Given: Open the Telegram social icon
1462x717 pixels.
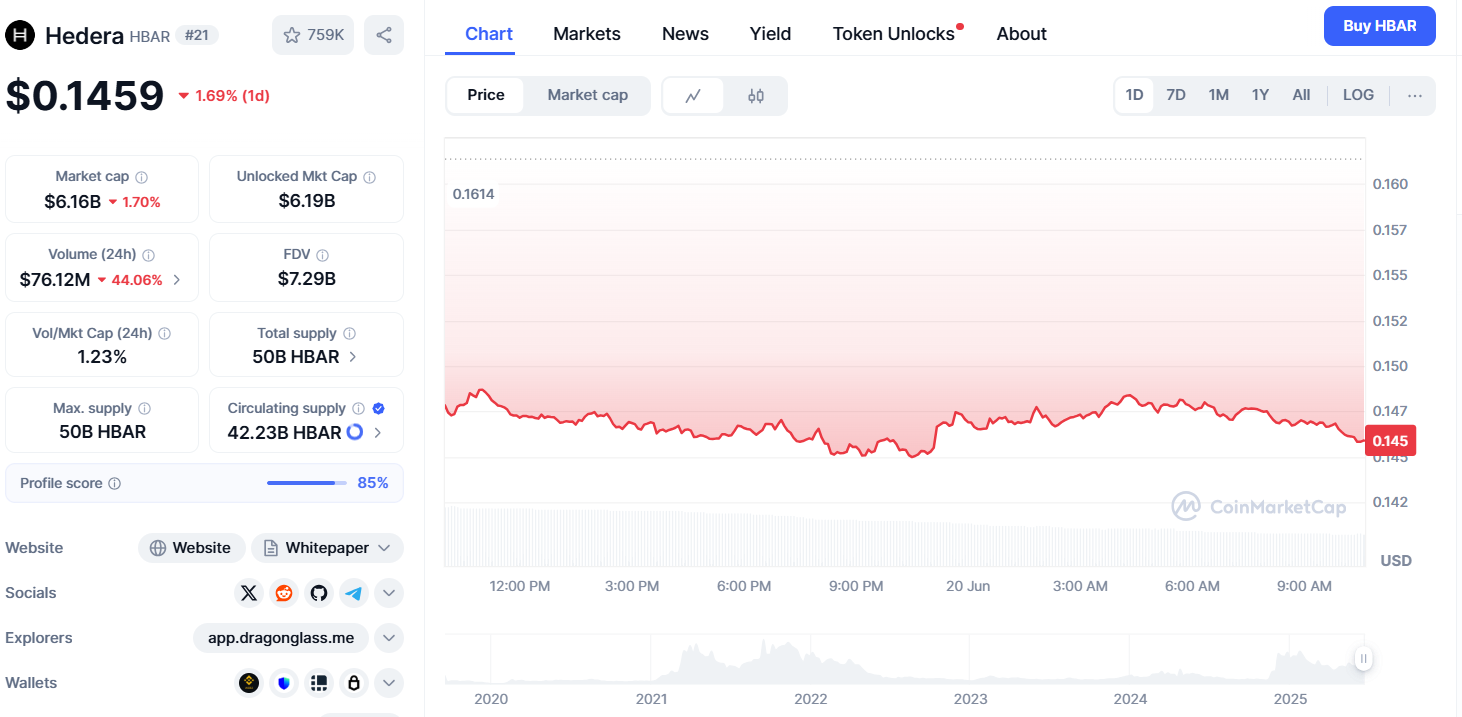Looking at the screenshot, I should click(354, 593).
